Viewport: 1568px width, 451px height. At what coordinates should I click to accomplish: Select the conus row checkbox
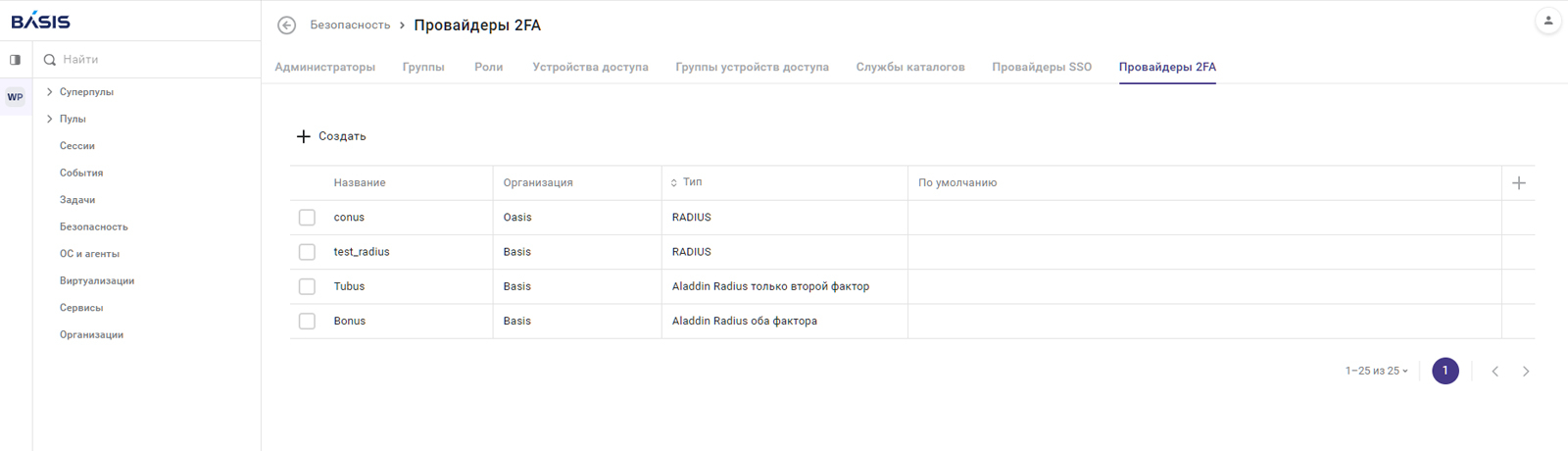click(x=307, y=218)
